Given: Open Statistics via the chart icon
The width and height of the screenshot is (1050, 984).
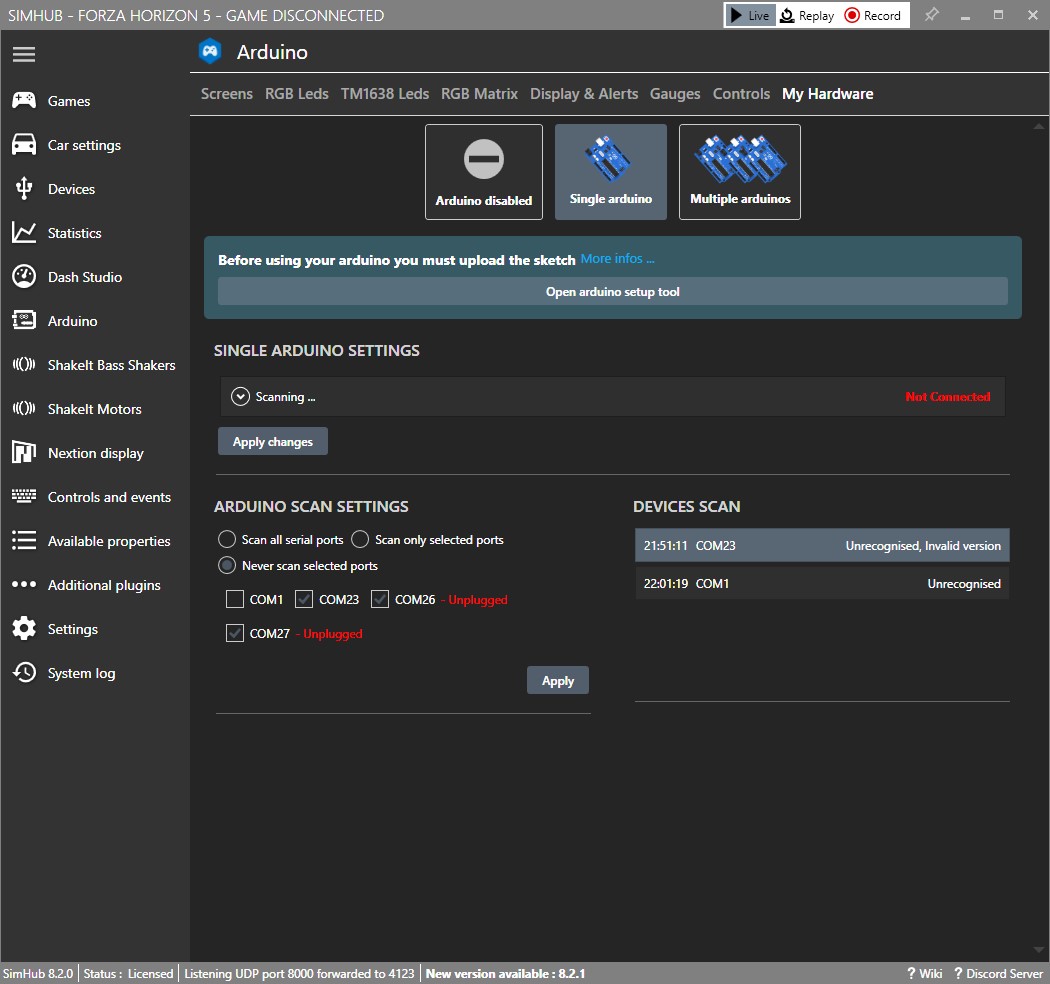Looking at the screenshot, I should click(x=24, y=232).
